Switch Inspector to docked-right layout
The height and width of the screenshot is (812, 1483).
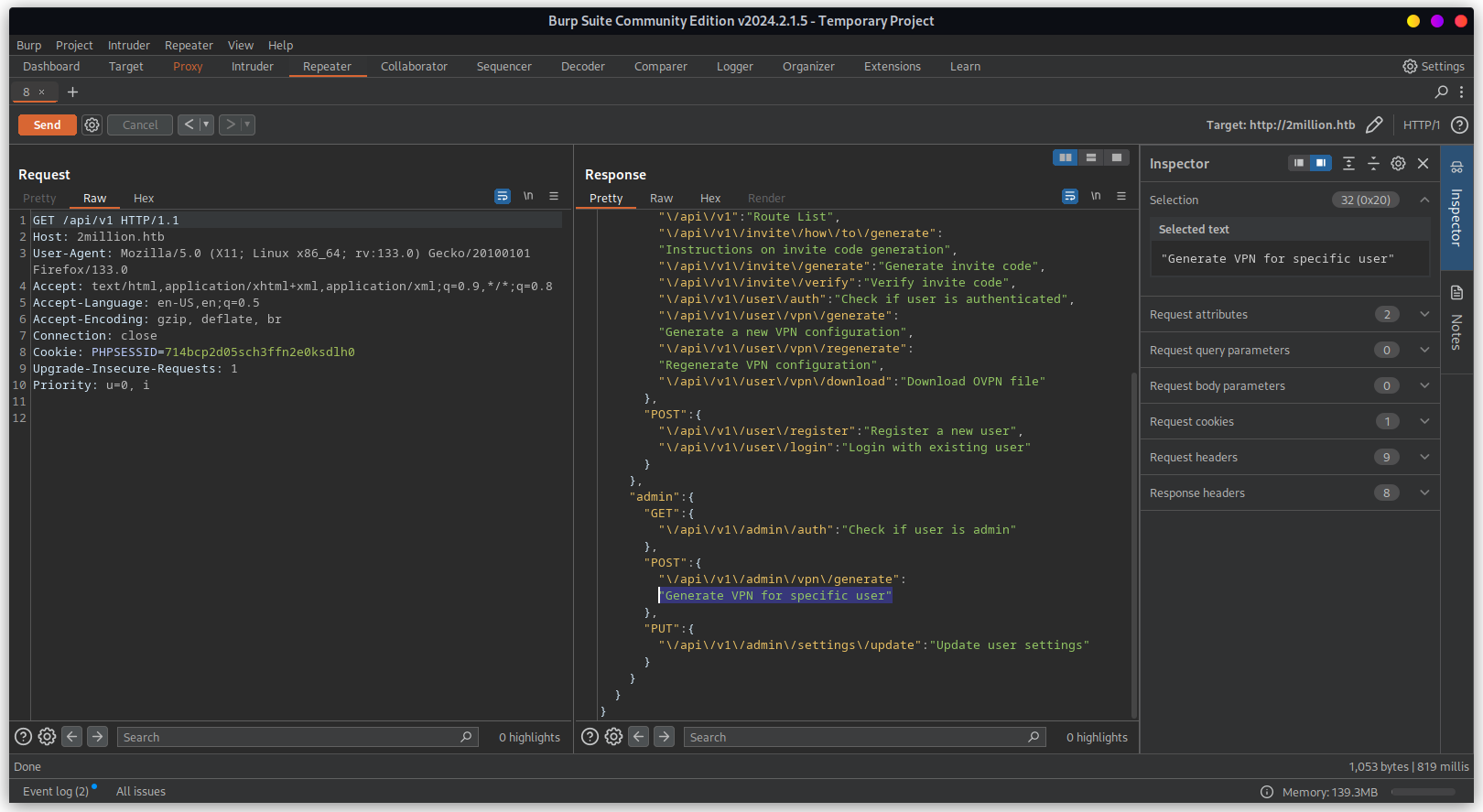(1320, 163)
